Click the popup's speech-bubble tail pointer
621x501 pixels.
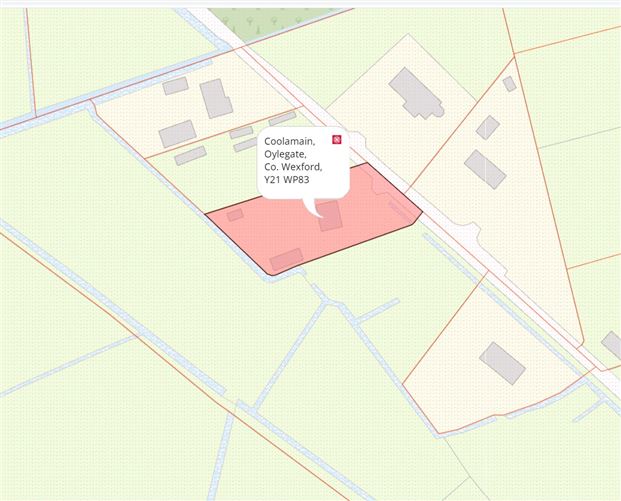(x=313, y=208)
